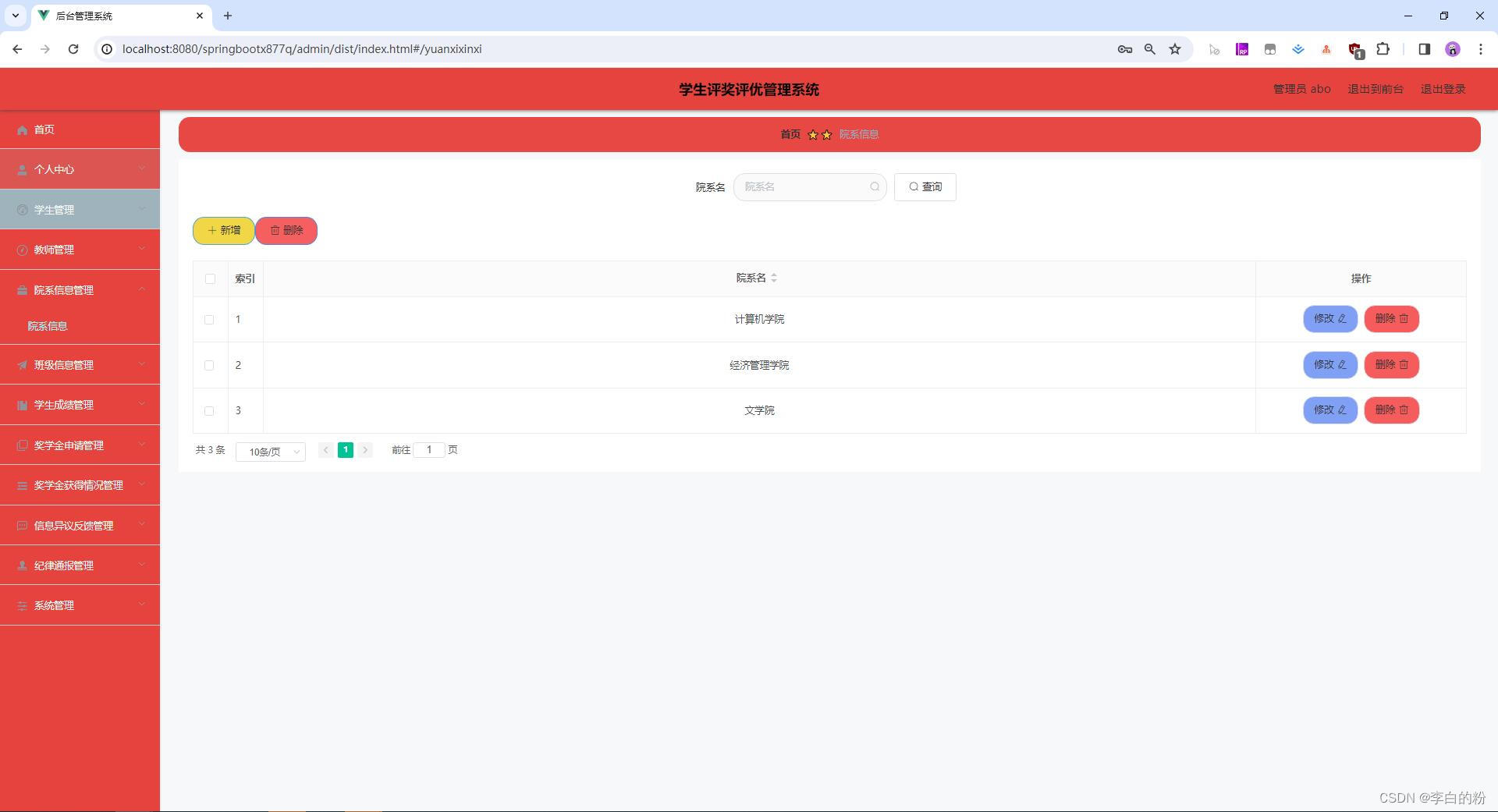The image size is (1498, 812).
Task: Click the 院系名 search input field
Action: pyautogui.click(x=810, y=187)
